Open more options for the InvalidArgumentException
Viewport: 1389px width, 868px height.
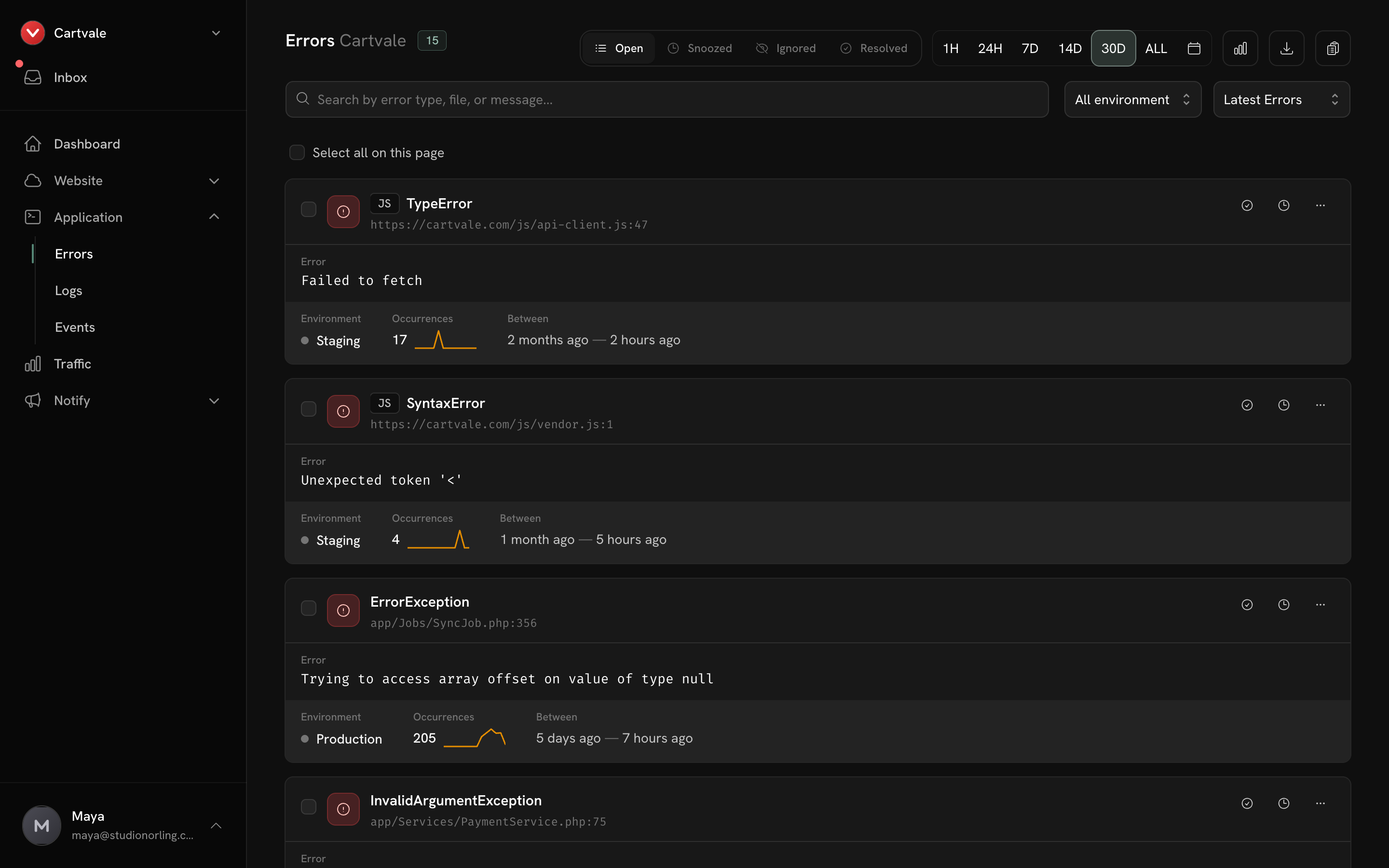[1320, 804]
